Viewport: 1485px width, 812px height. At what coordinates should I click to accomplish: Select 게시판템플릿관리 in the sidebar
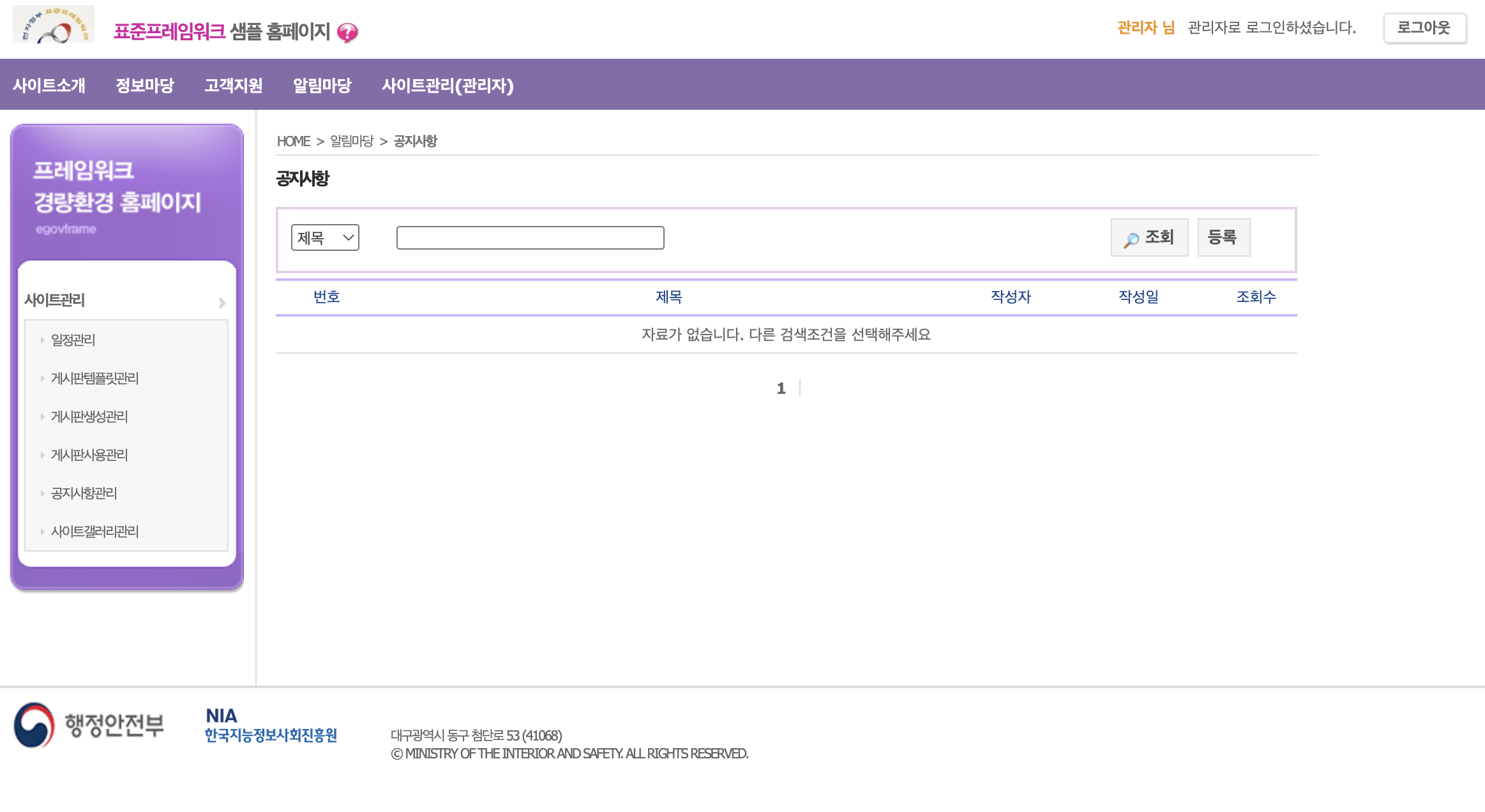94,379
